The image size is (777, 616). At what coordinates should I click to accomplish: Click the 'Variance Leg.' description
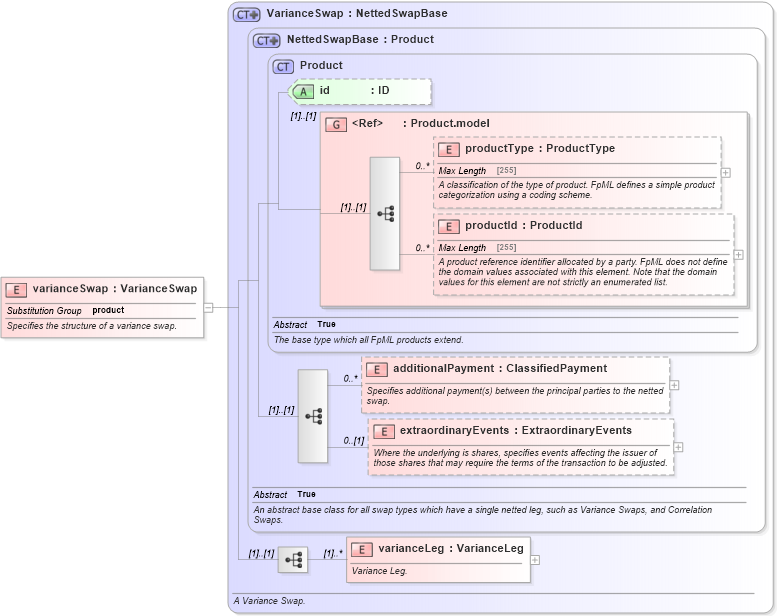(x=380, y=571)
